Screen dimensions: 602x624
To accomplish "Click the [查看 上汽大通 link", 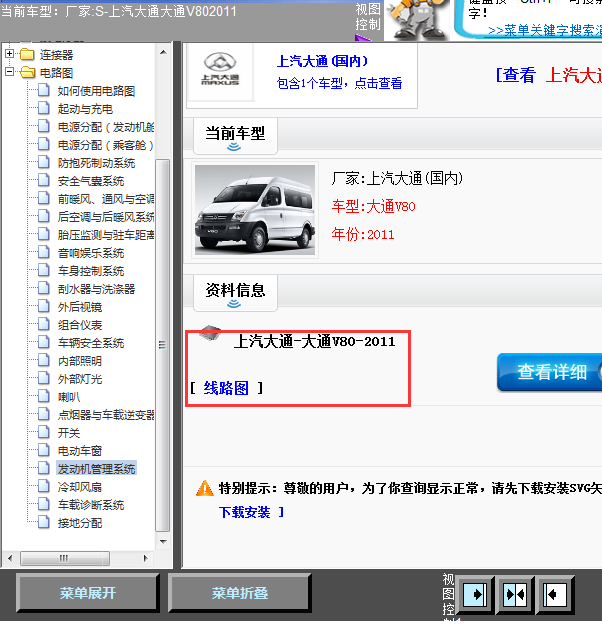I will pos(549,75).
